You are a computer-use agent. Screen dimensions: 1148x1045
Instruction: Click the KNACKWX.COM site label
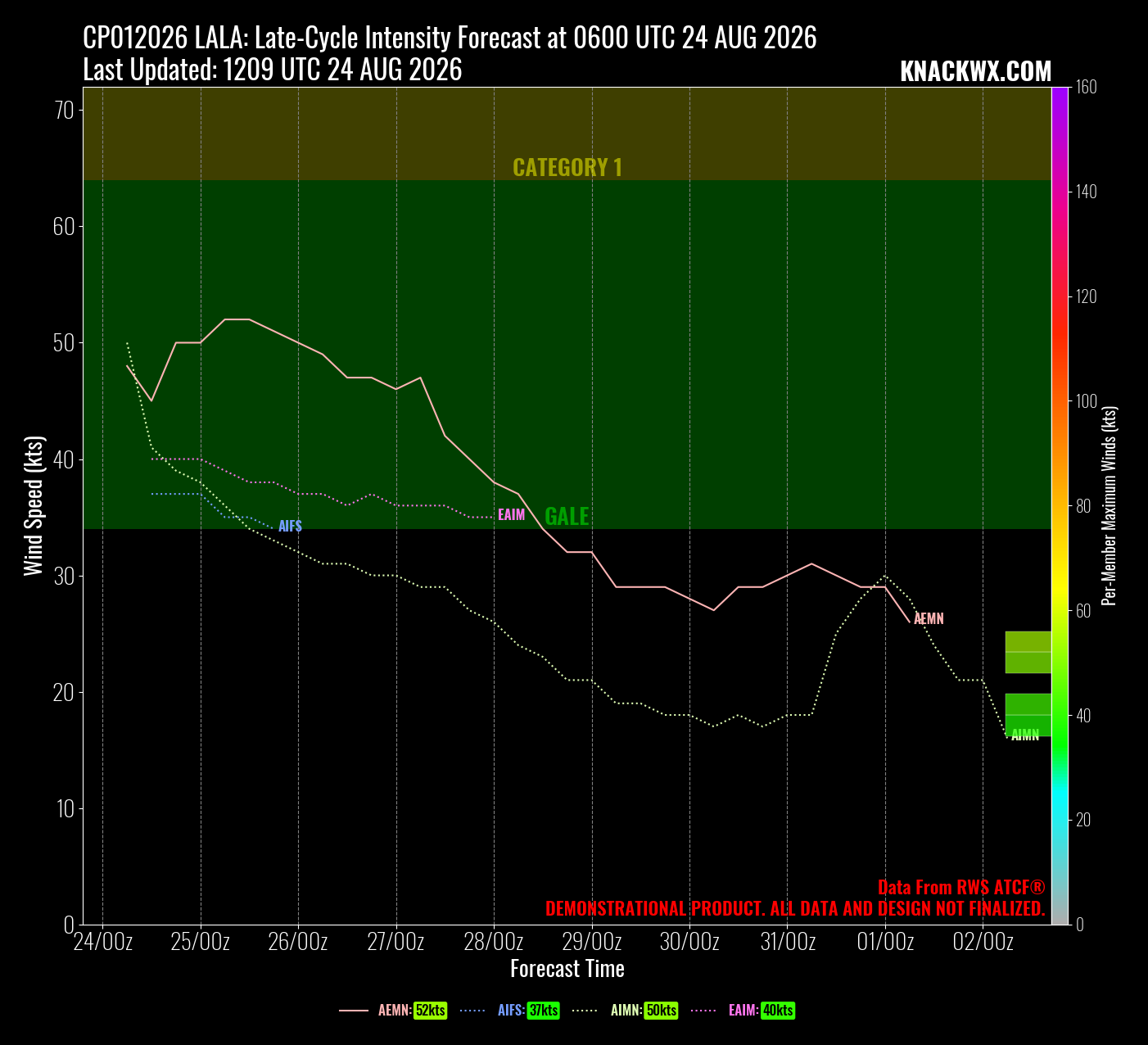coord(975,71)
